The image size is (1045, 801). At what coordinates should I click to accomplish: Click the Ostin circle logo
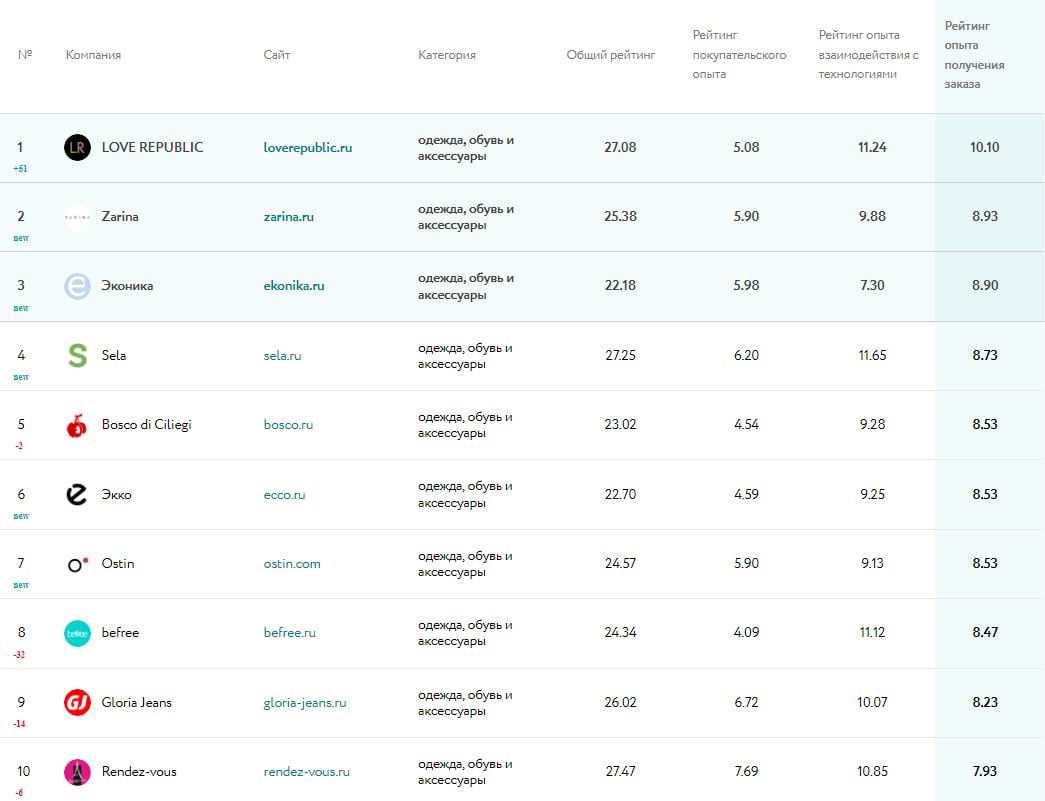point(78,564)
